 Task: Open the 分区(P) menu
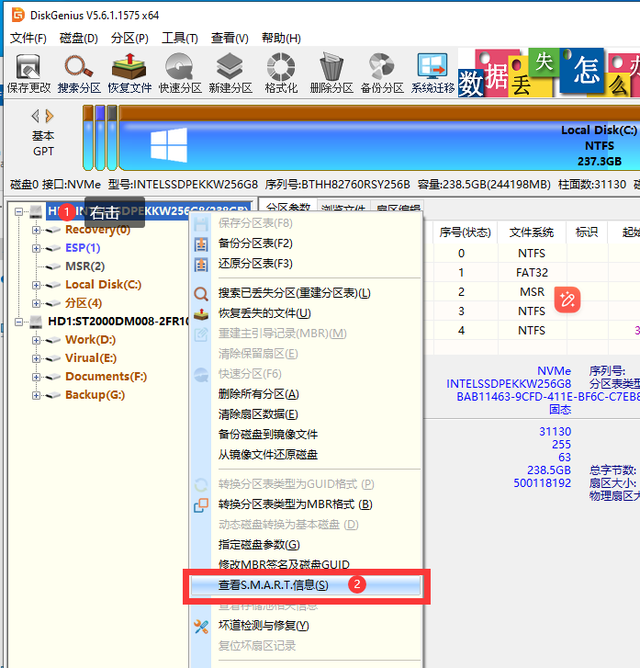(130, 38)
